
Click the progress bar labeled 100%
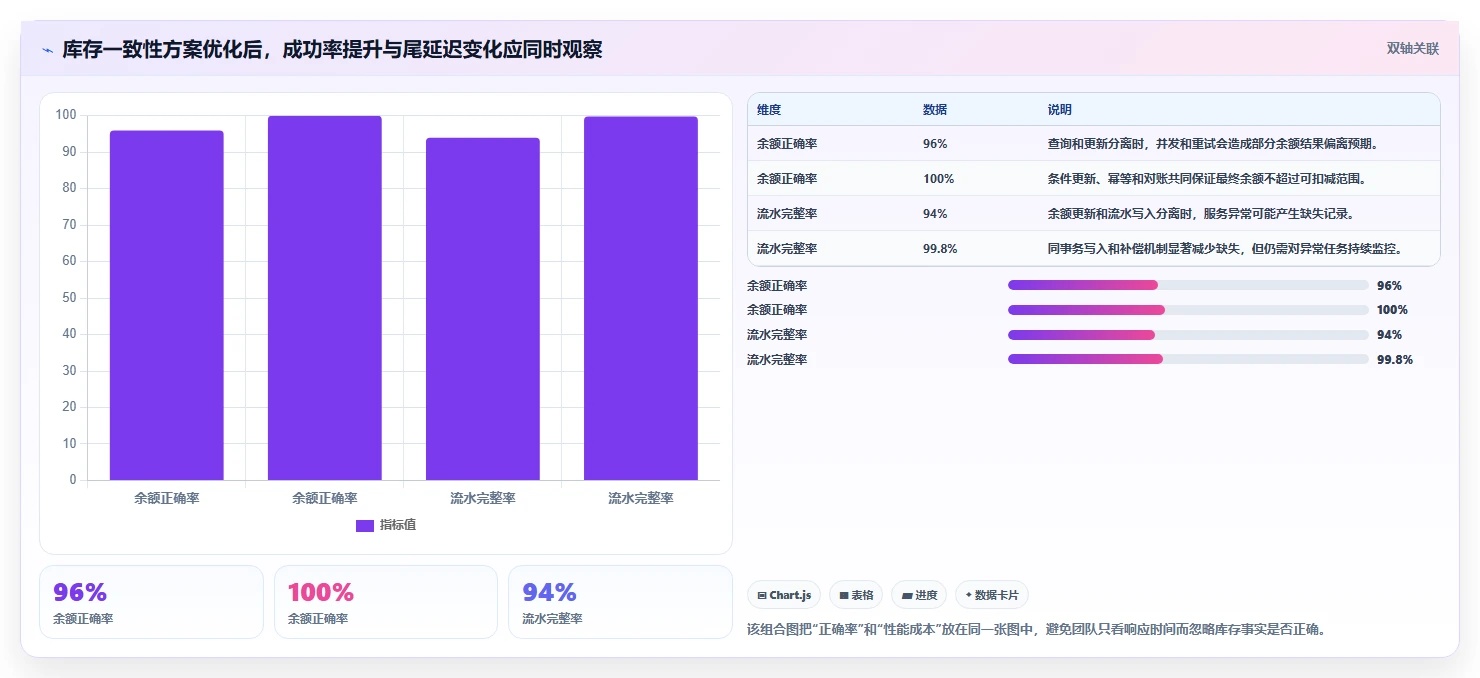point(1188,310)
